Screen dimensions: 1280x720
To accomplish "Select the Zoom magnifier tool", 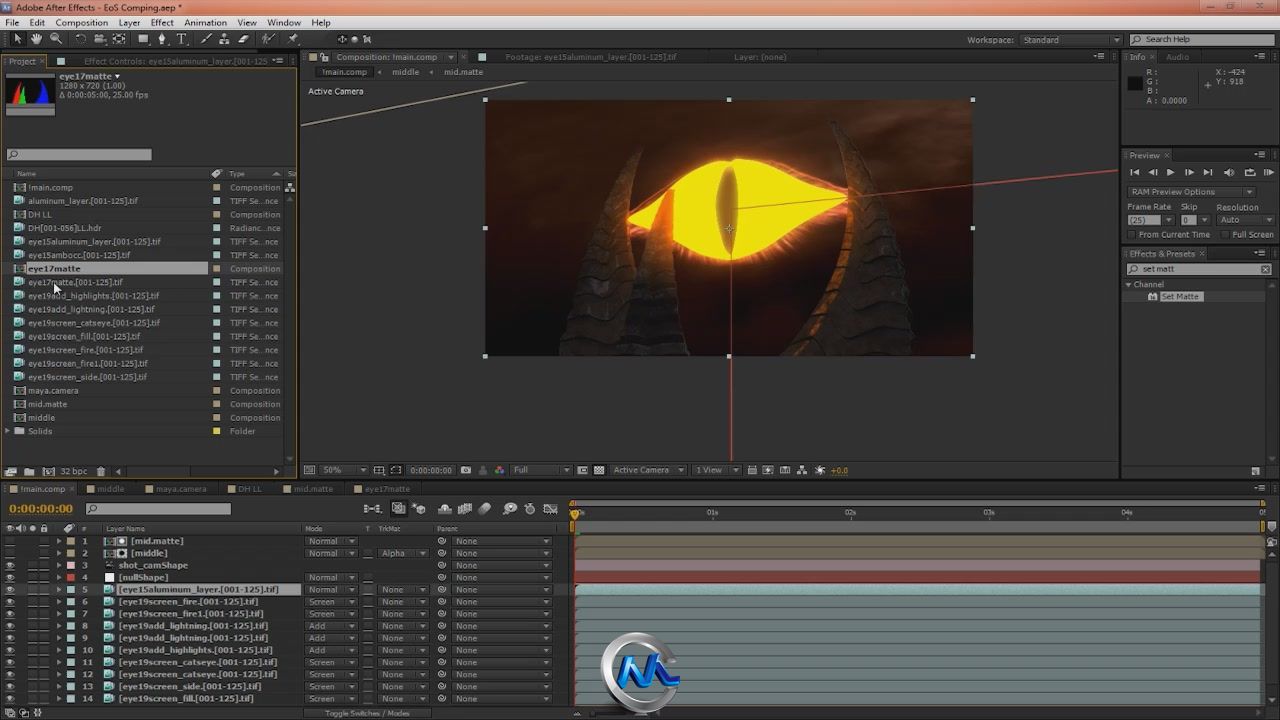I will [56, 39].
